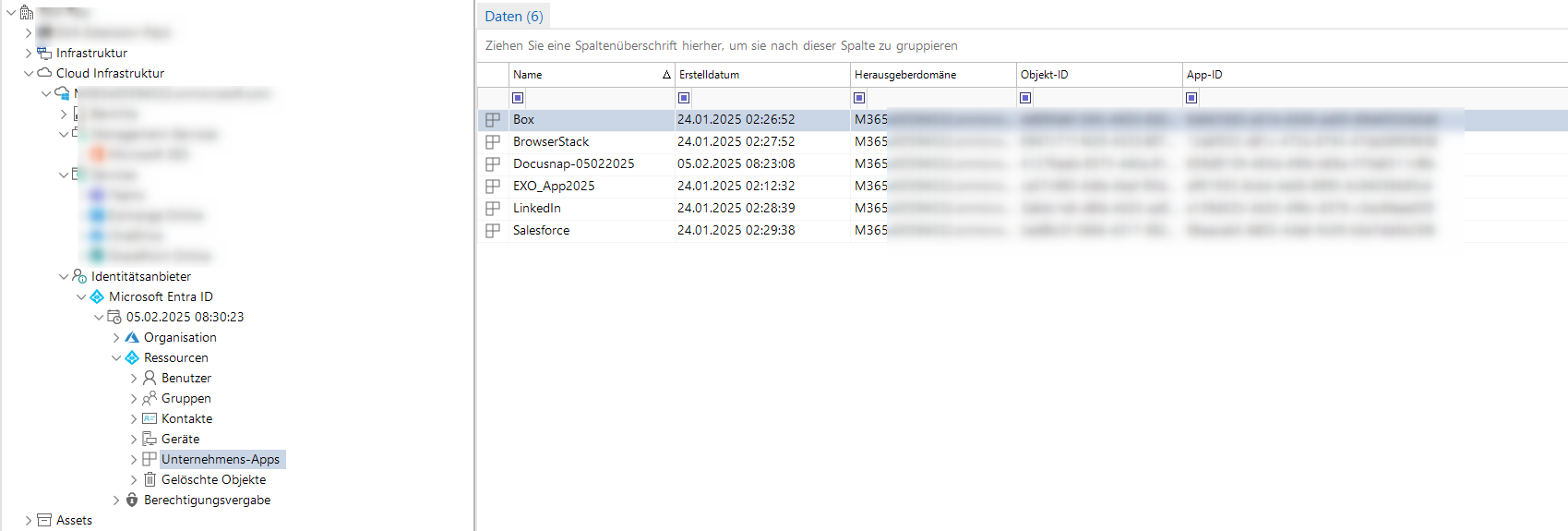Expand the Gruppen node
1568x531 pixels.
point(133,398)
